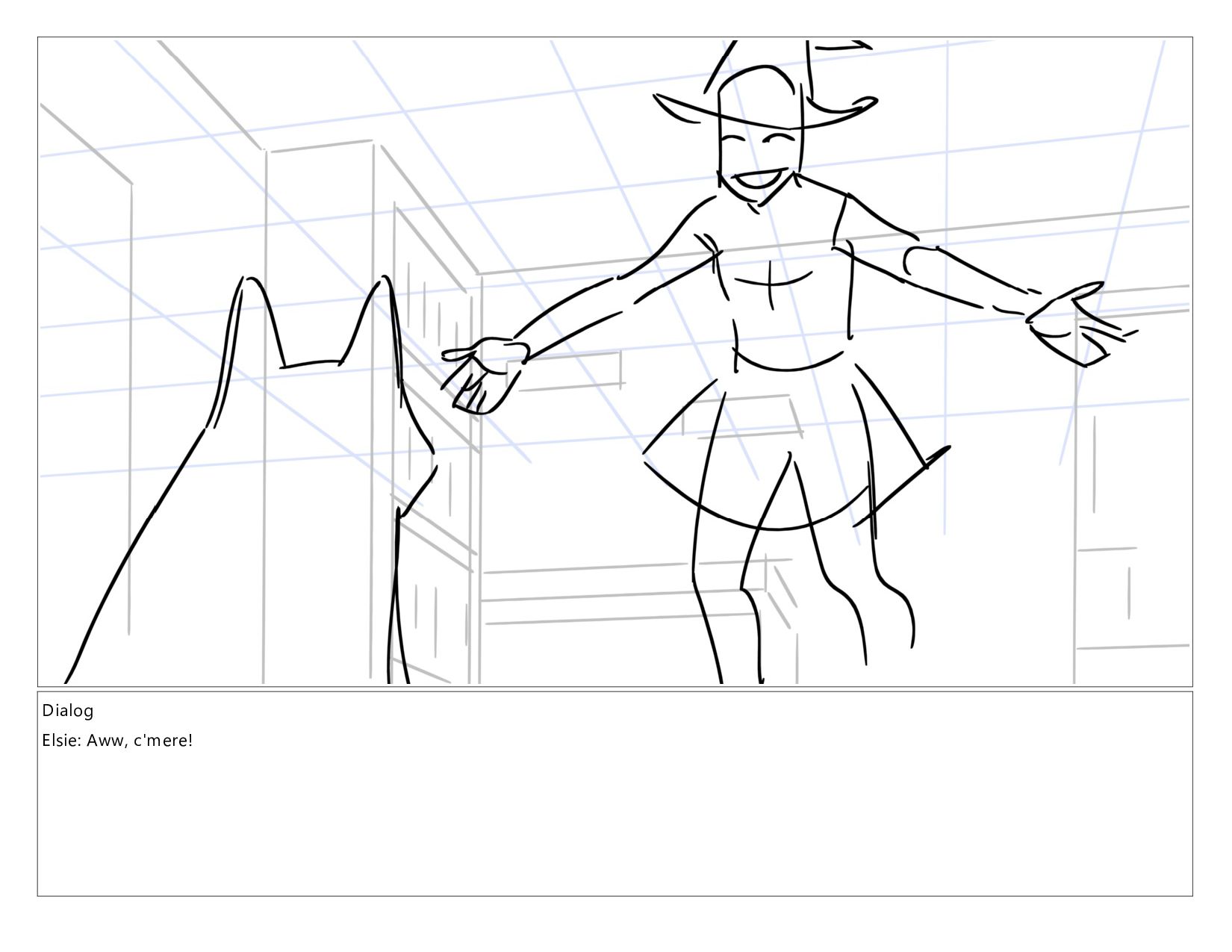Click the line 'Elsie: Aww, c'mere!'
This screenshot has height=952, width=1232.
(117, 741)
